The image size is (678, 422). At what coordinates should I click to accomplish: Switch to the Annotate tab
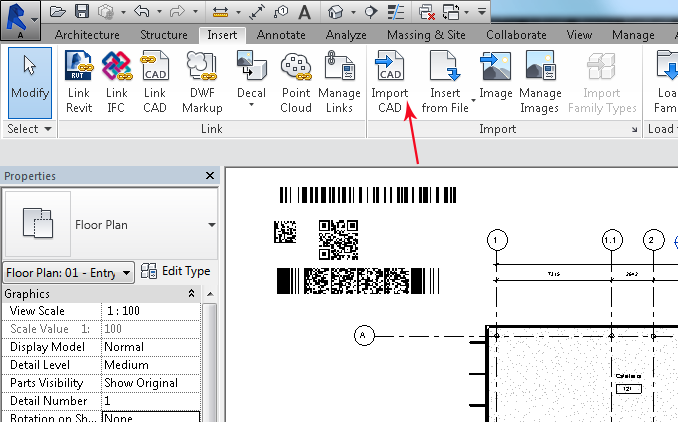coord(281,35)
